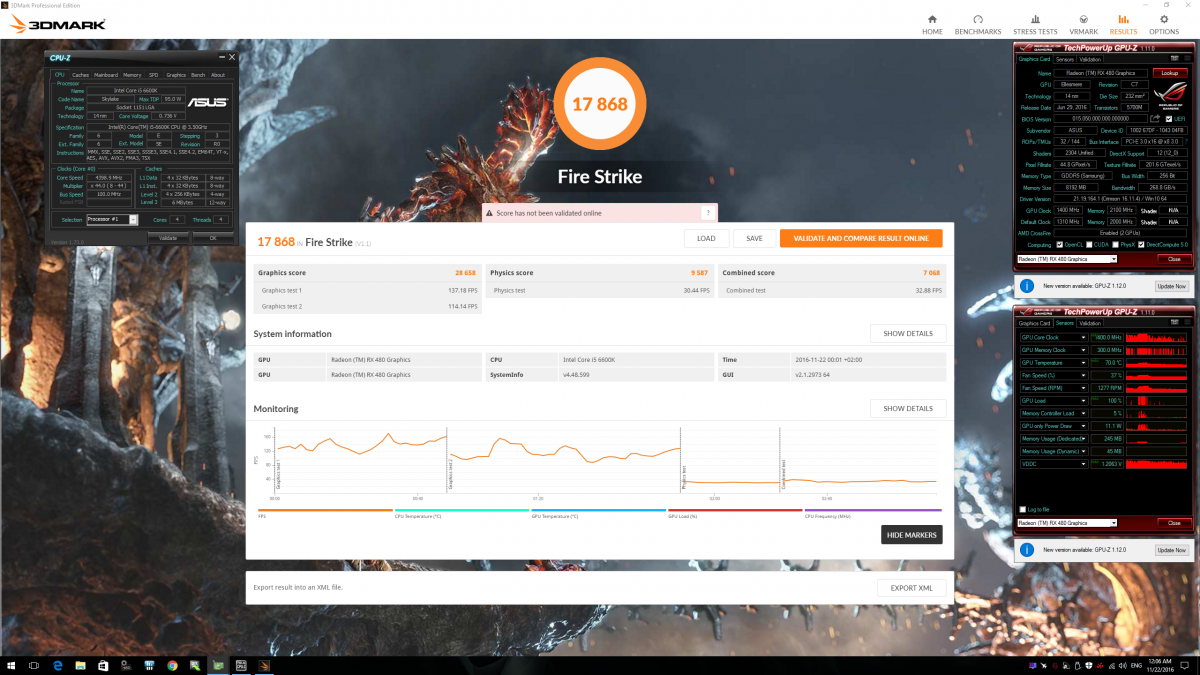
Task: Click the BIOS share icon in GPU-Z
Action: click(1156, 118)
